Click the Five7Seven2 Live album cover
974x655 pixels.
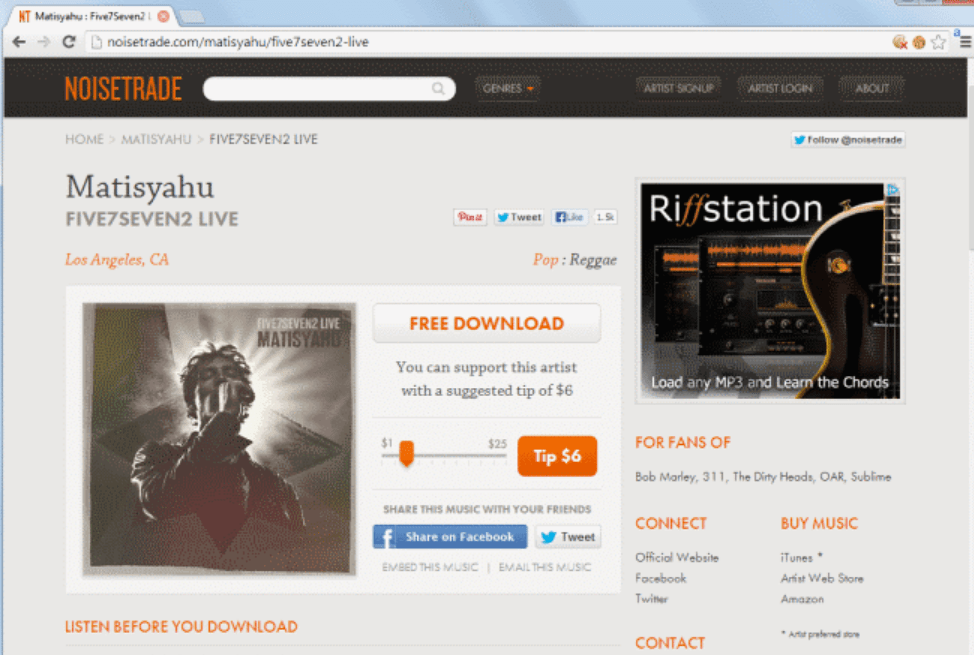[219, 439]
